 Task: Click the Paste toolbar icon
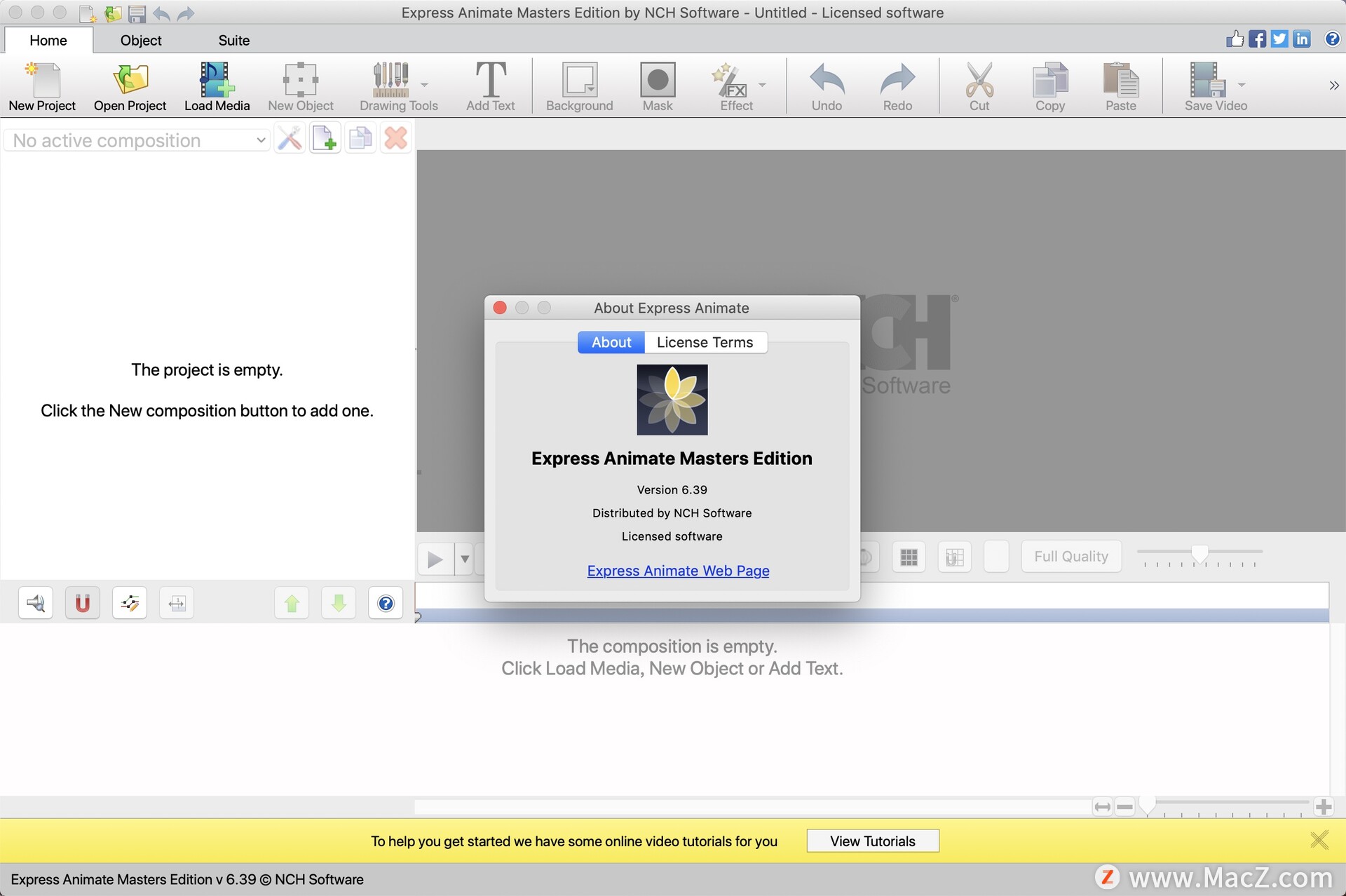click(x=1121, y=86)
